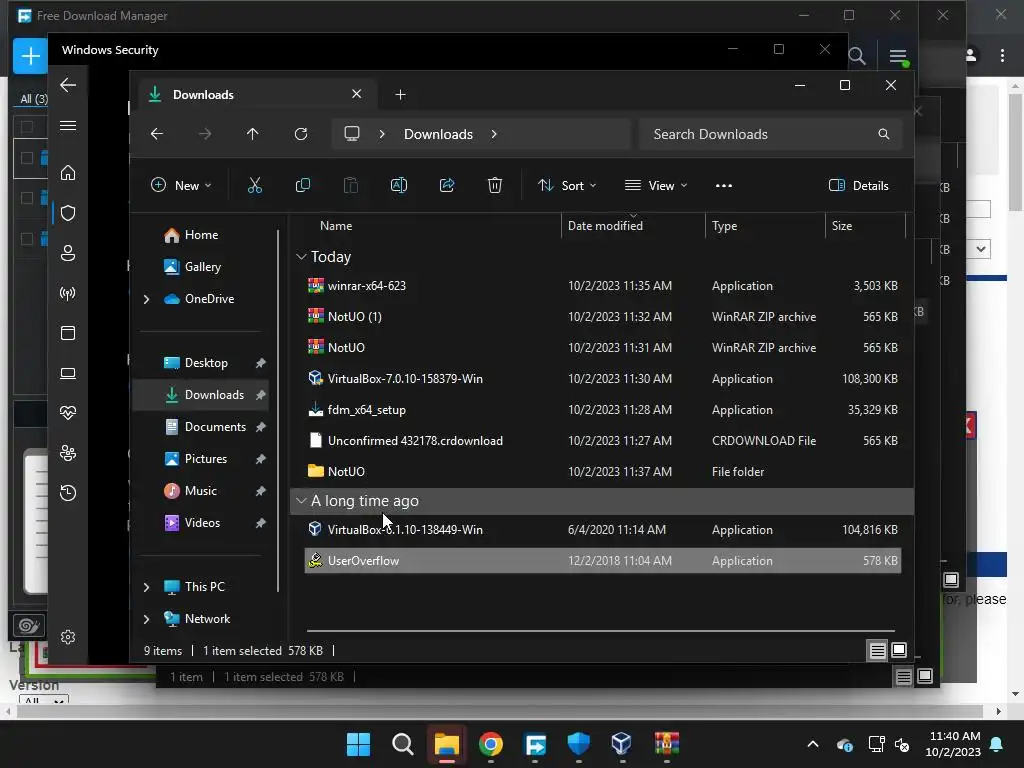Expand the Downloads breadcrumb chevron
The image size is (1024, 768).
[x=494, y=134]
